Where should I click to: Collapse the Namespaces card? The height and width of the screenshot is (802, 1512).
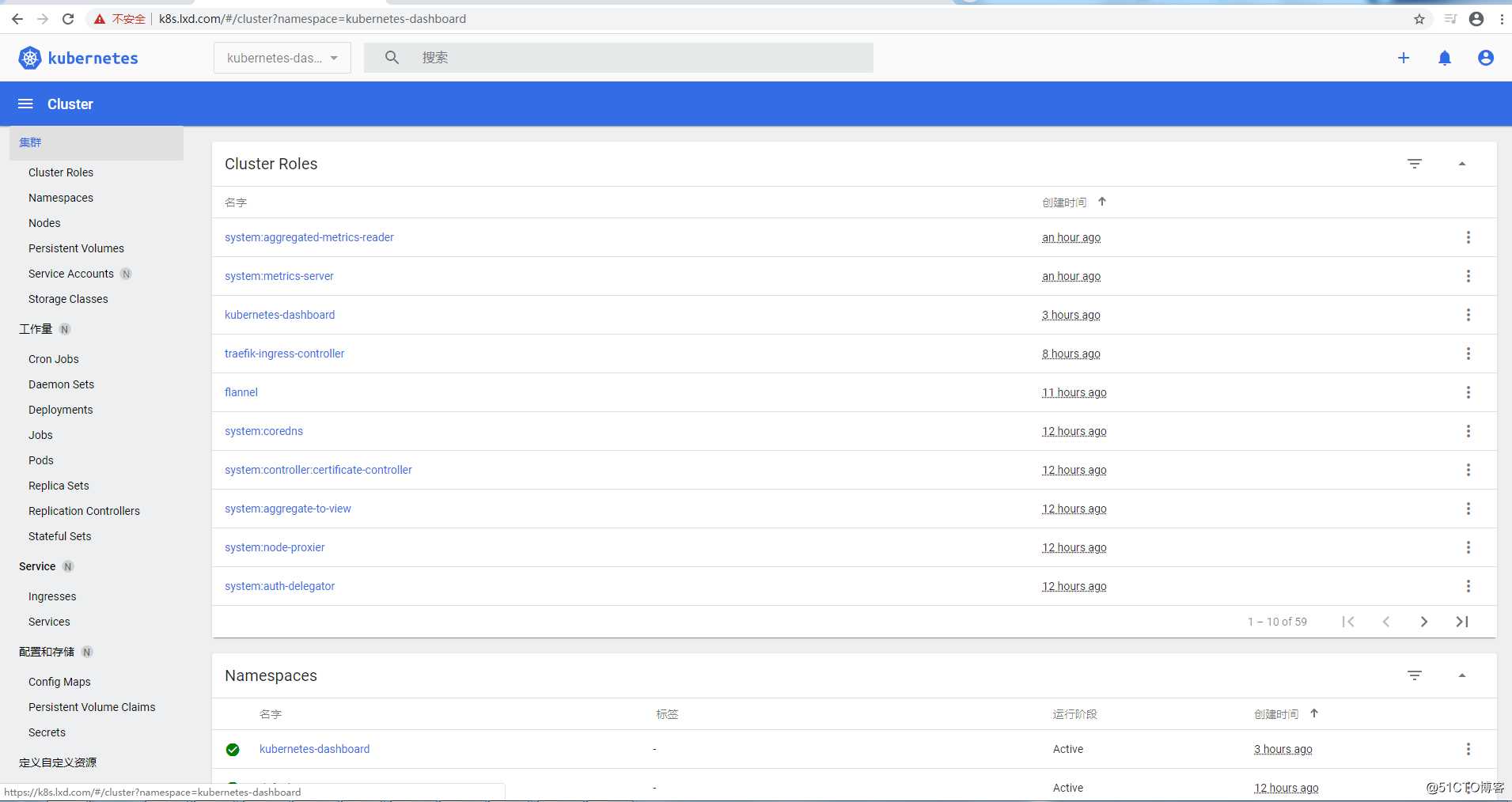(x=1462, y=675)
